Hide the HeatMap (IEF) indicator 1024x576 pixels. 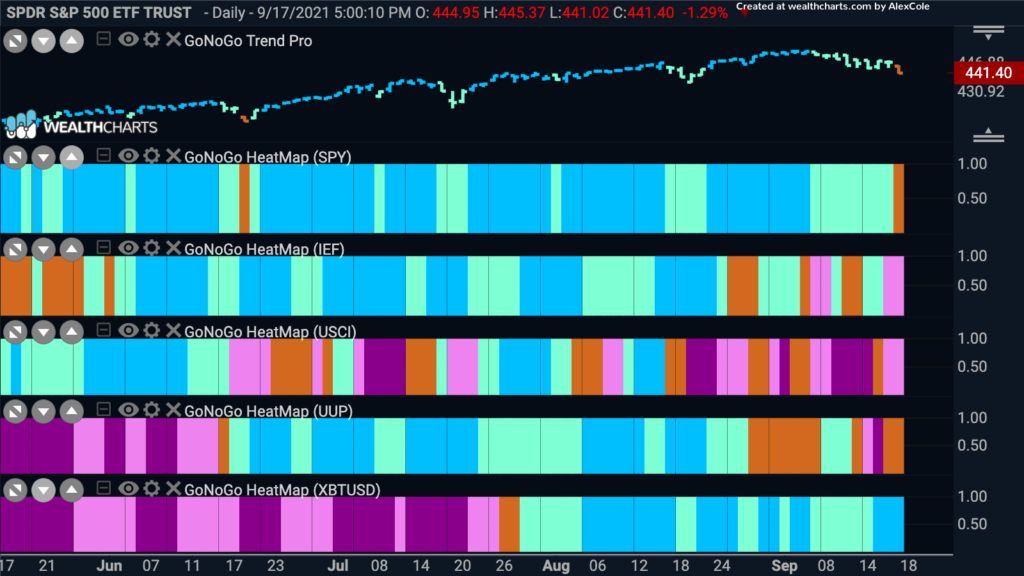[x=128, y=248]
